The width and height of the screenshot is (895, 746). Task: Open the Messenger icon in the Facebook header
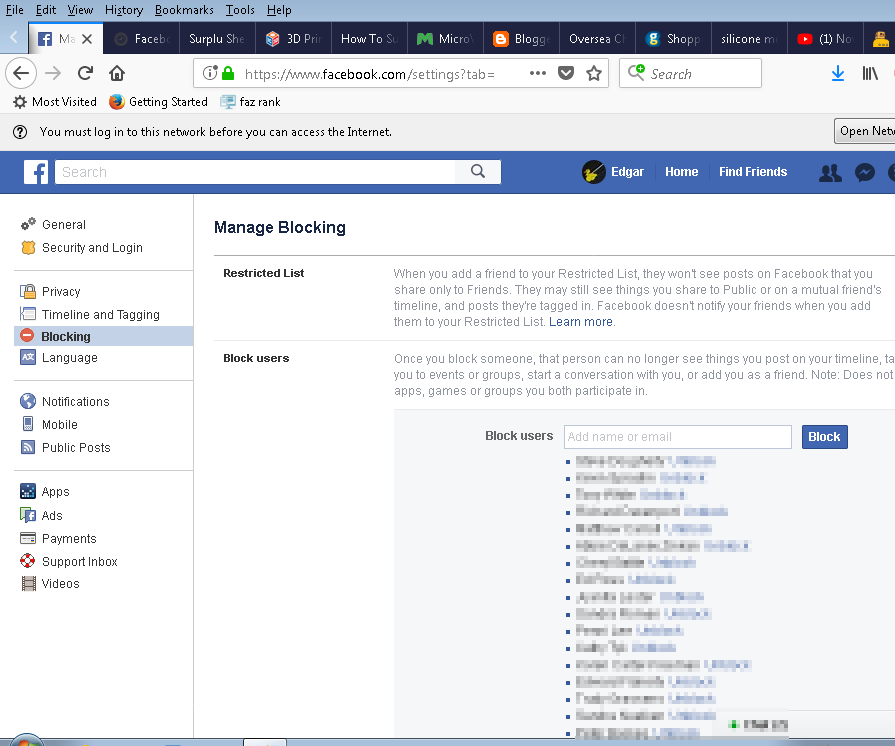[x=864, y=172]
